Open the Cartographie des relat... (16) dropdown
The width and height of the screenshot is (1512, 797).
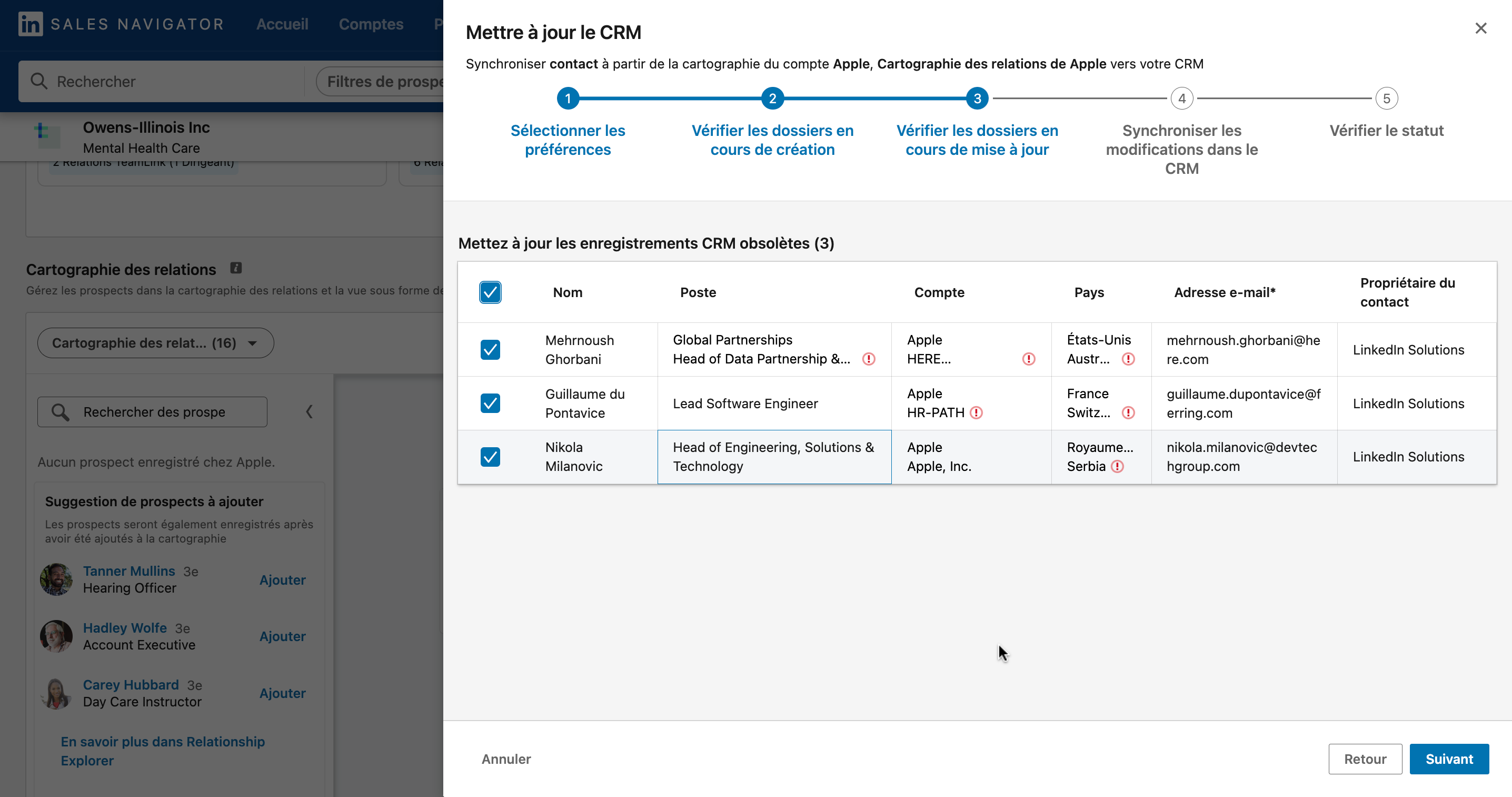point(155,343)
